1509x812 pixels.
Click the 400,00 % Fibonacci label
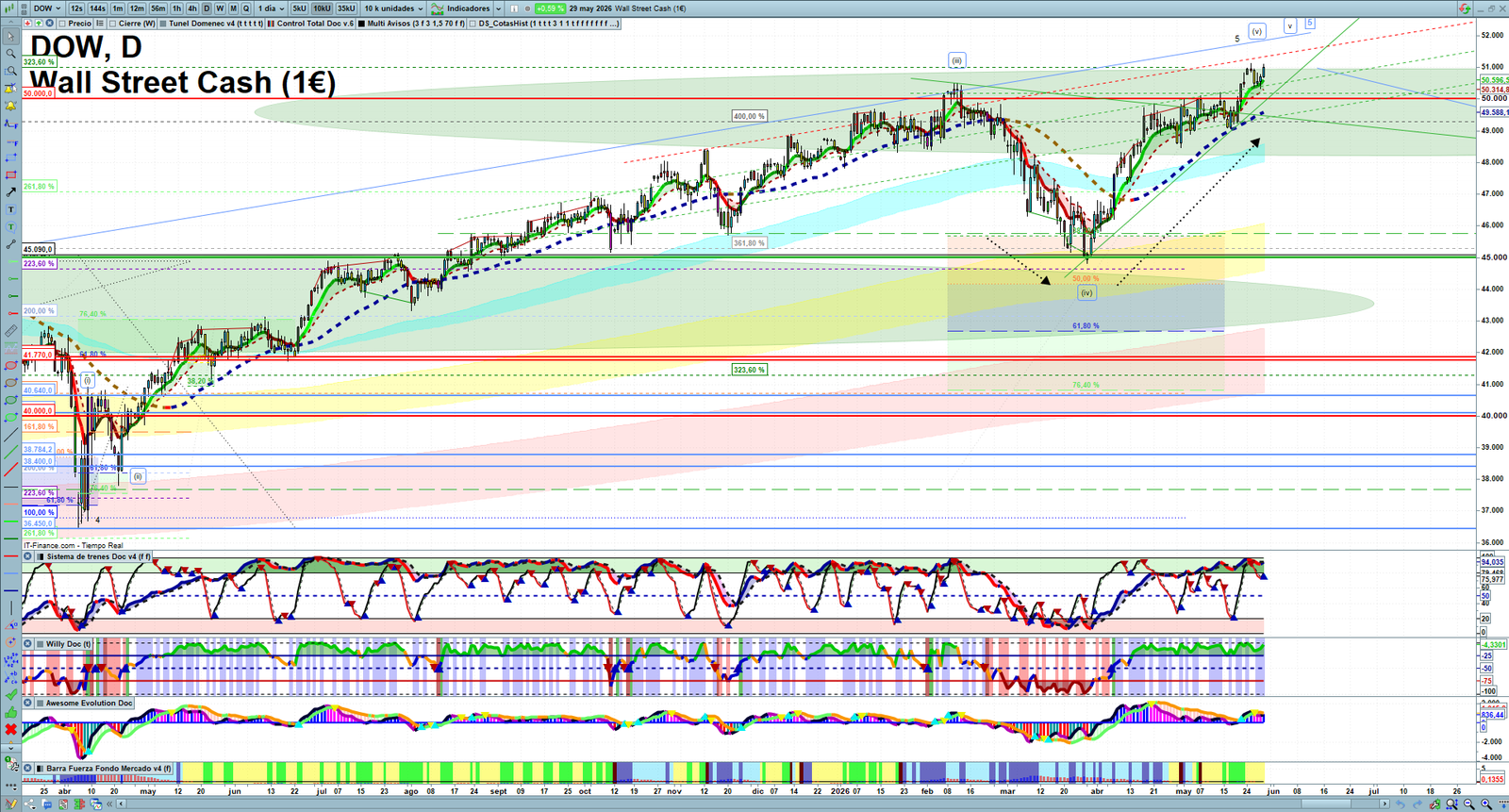tap(749, 116)
